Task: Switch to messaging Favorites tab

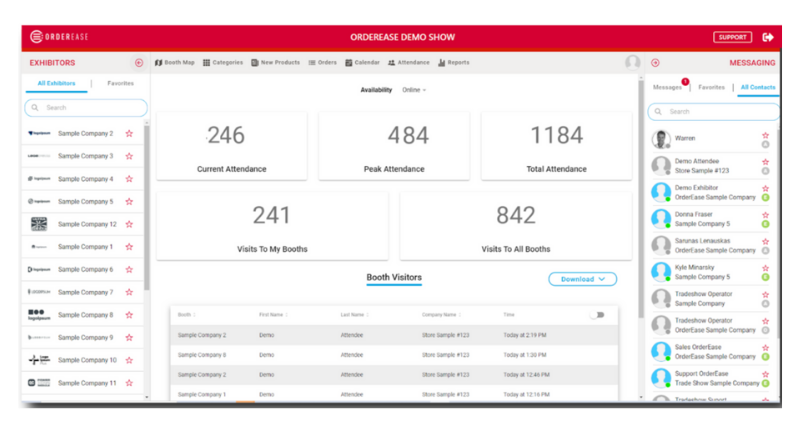Action: [711, 87]
